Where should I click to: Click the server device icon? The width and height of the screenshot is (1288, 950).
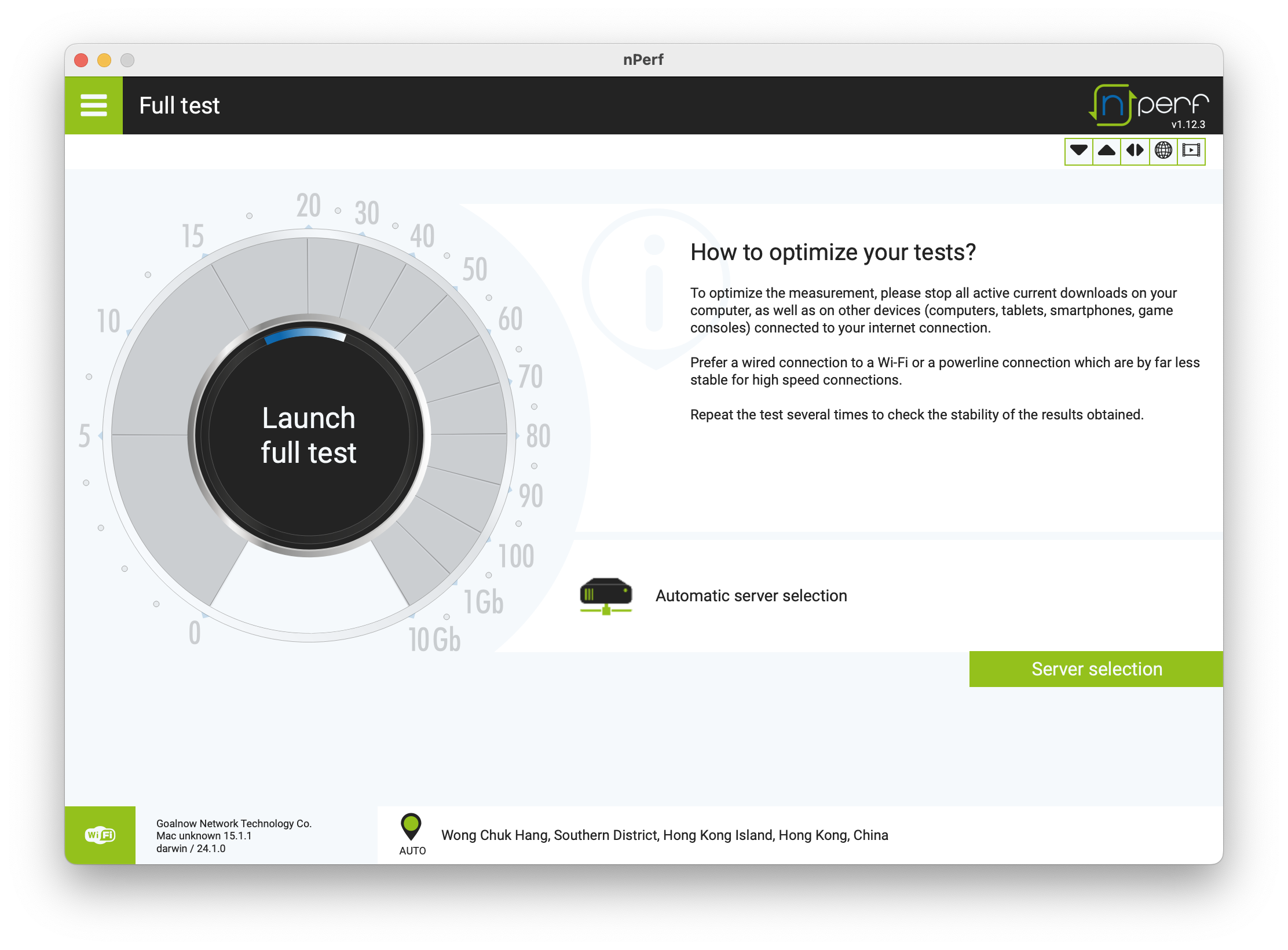click(606, 595)
